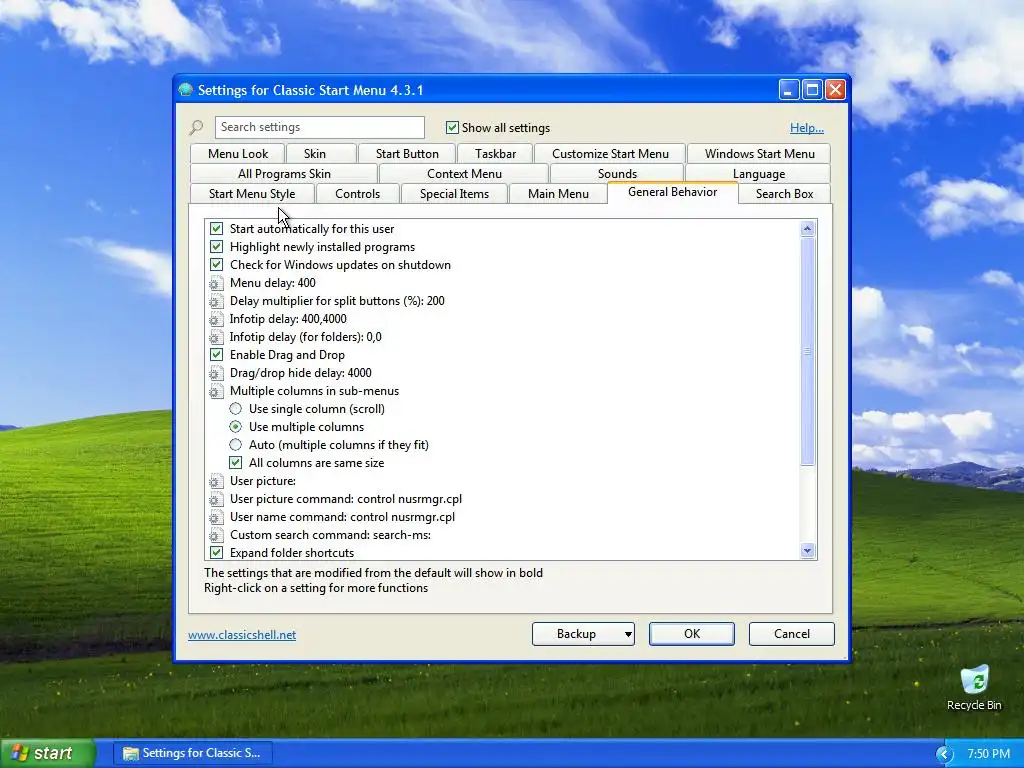Select the Menu delay: 400 setting
1024x768 pixels.
(272, 283)
